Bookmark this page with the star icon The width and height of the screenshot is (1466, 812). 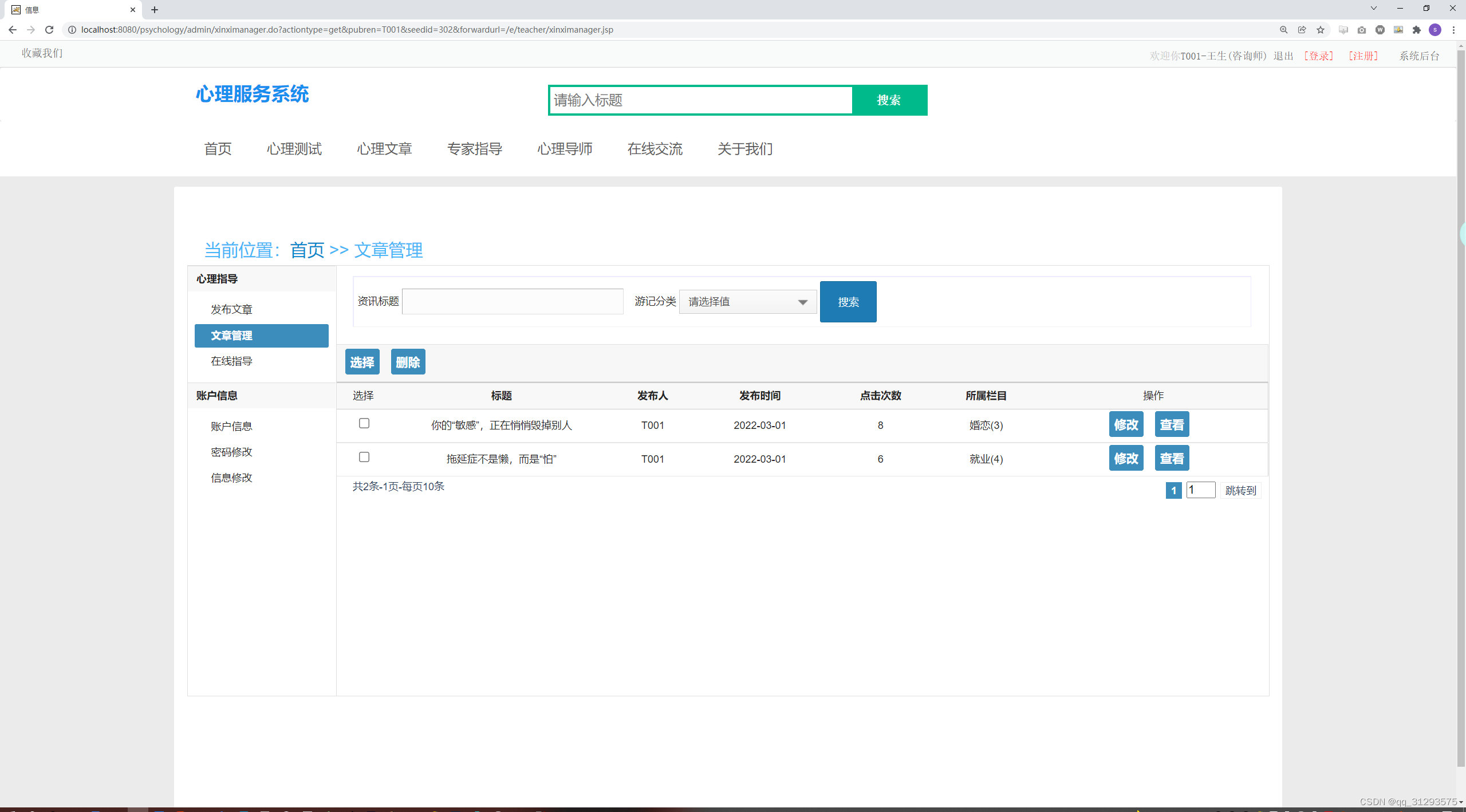[x=1321, y=29]
